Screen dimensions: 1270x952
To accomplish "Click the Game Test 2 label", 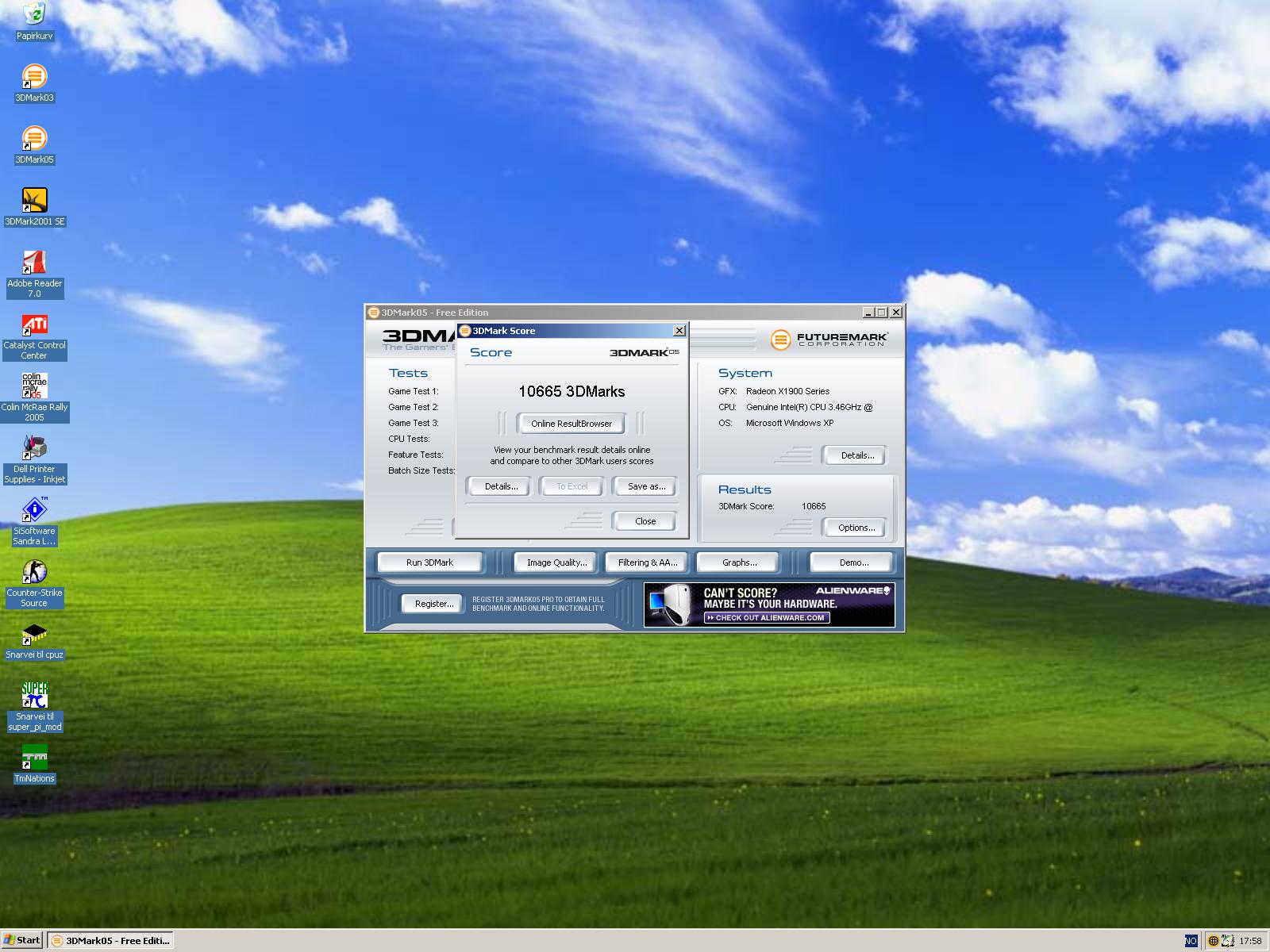I will (x=413, y=407).
